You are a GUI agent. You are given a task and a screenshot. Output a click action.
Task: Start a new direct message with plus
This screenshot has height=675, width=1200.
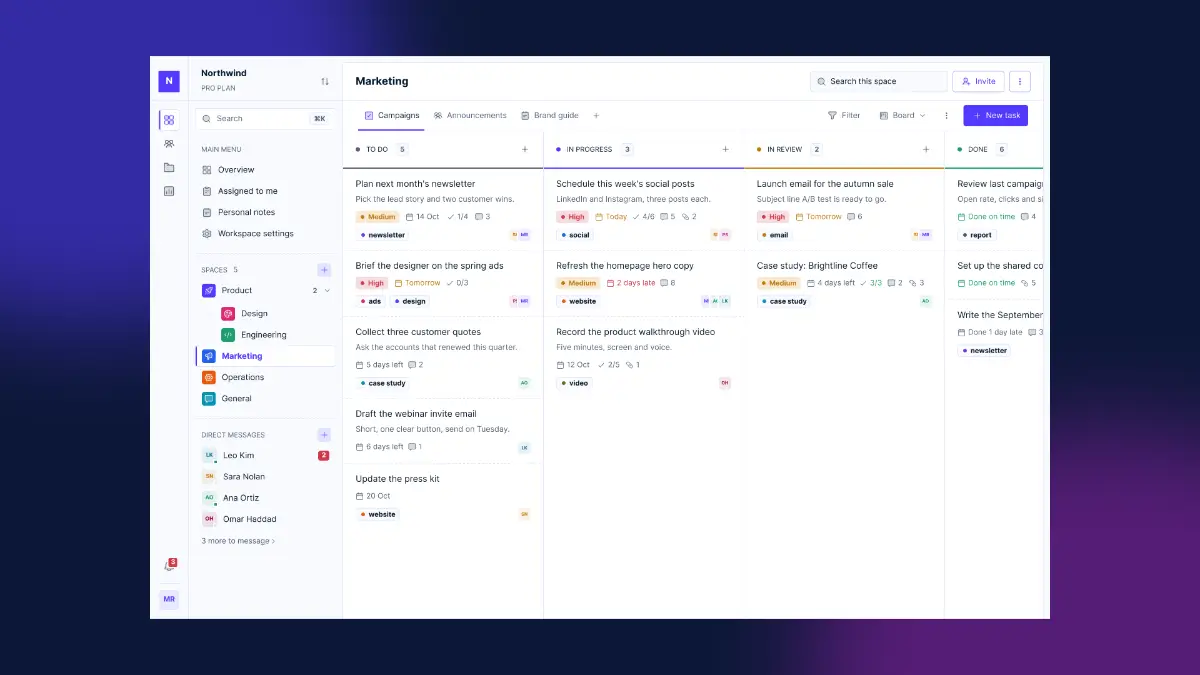(324, 435)
